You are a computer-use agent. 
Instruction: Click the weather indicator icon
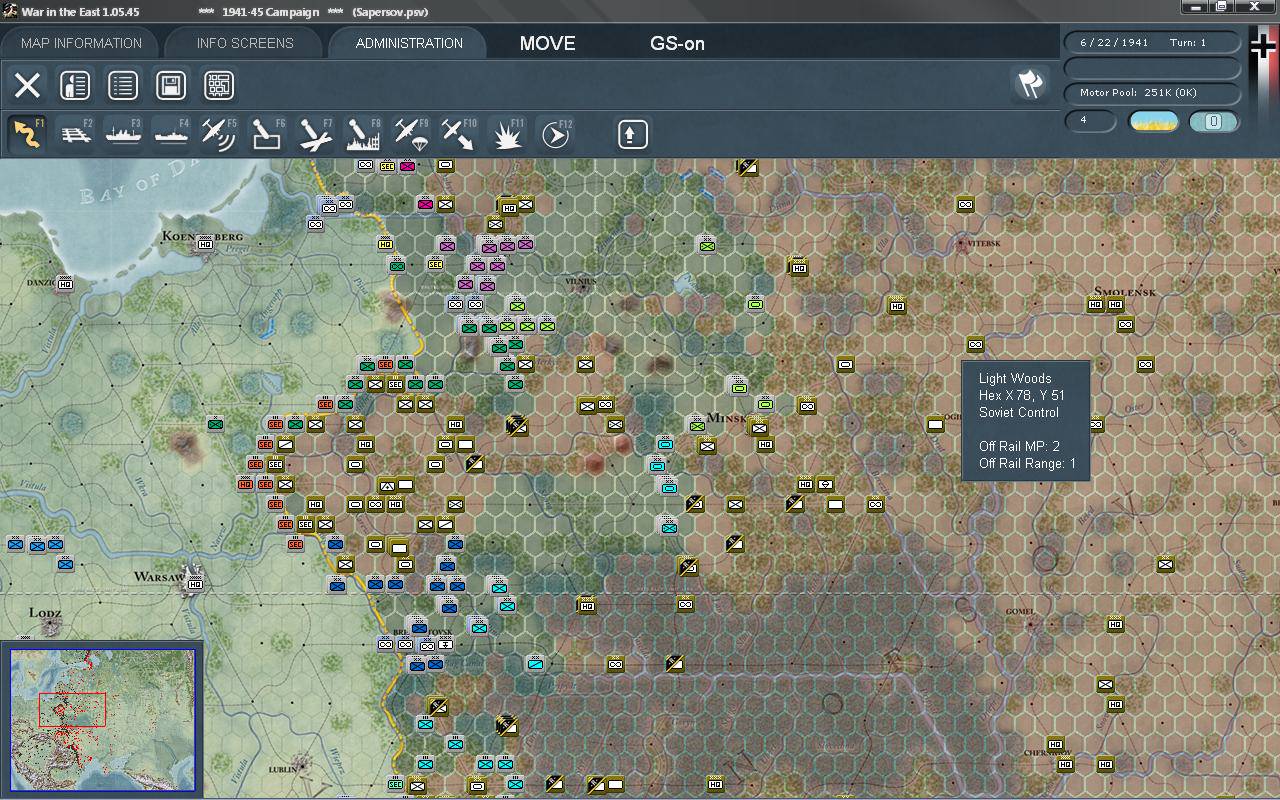point(1154,122)
